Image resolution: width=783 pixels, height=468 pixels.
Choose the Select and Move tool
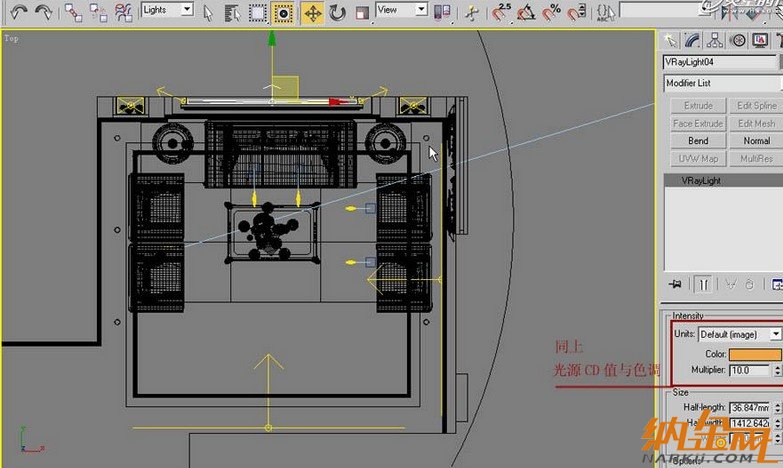click(x=311, y=12)
